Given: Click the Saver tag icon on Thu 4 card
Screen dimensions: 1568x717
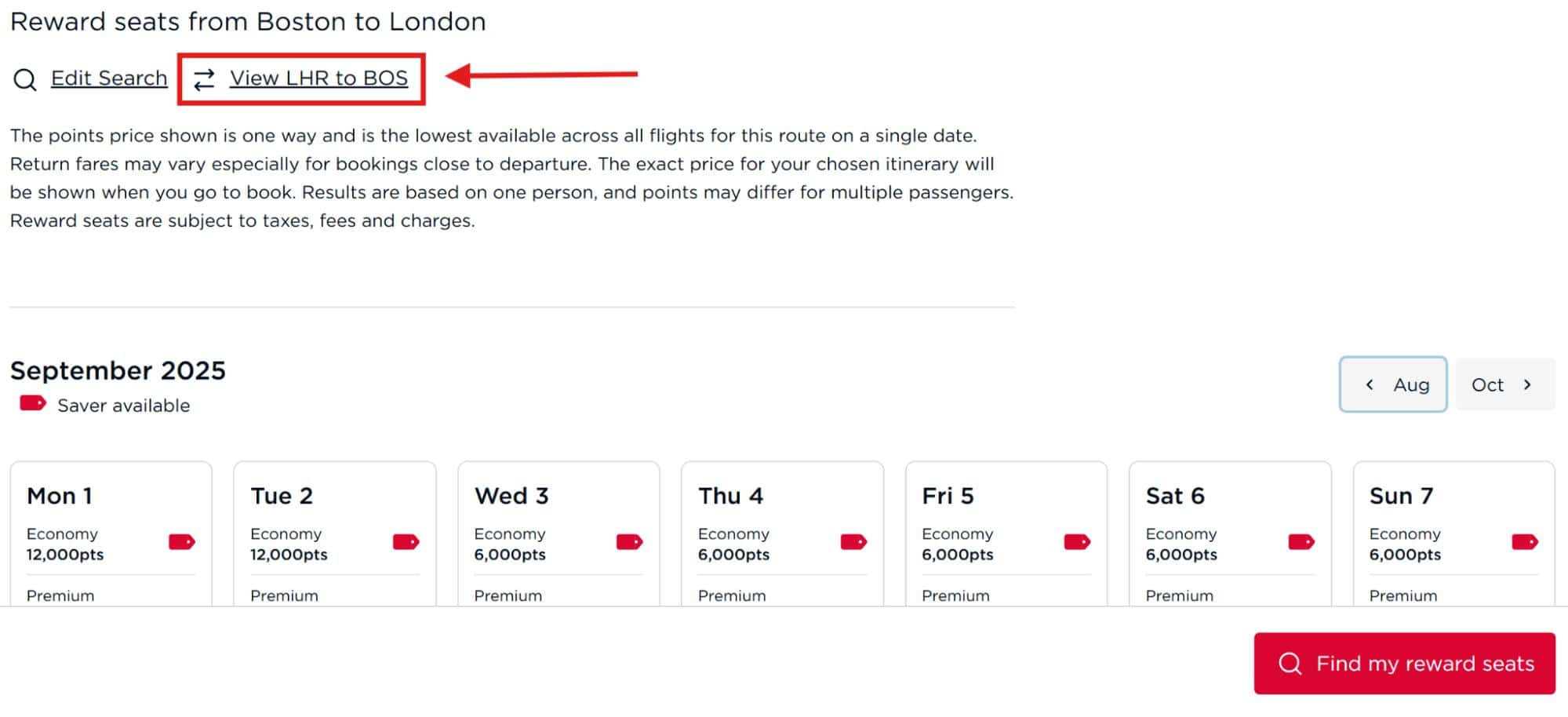Looking at the screenshot, I should coord(853,541).
